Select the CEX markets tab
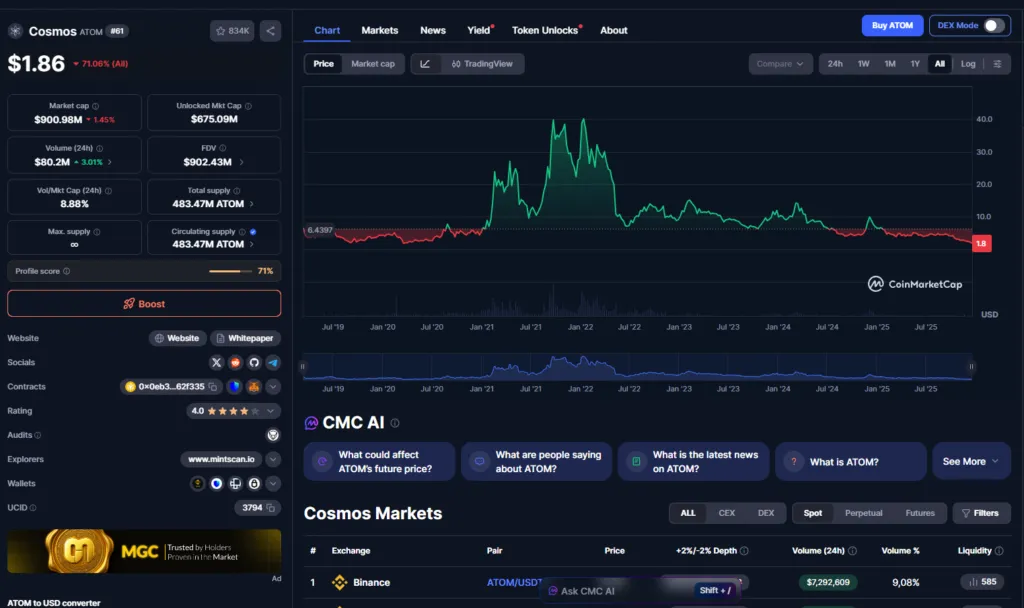Image resolution: width=1024 pixels, height=608 pixels. coord(726,513)
